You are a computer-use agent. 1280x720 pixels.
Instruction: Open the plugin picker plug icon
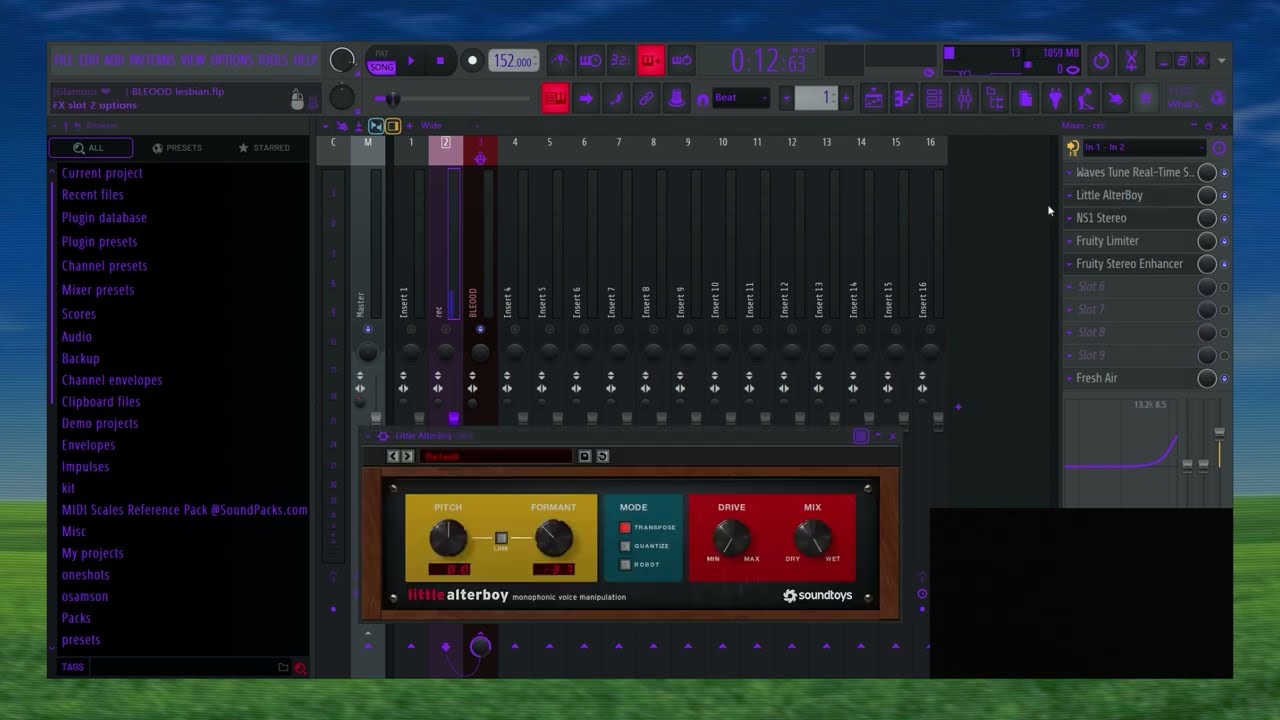(x=1055, y=98)
